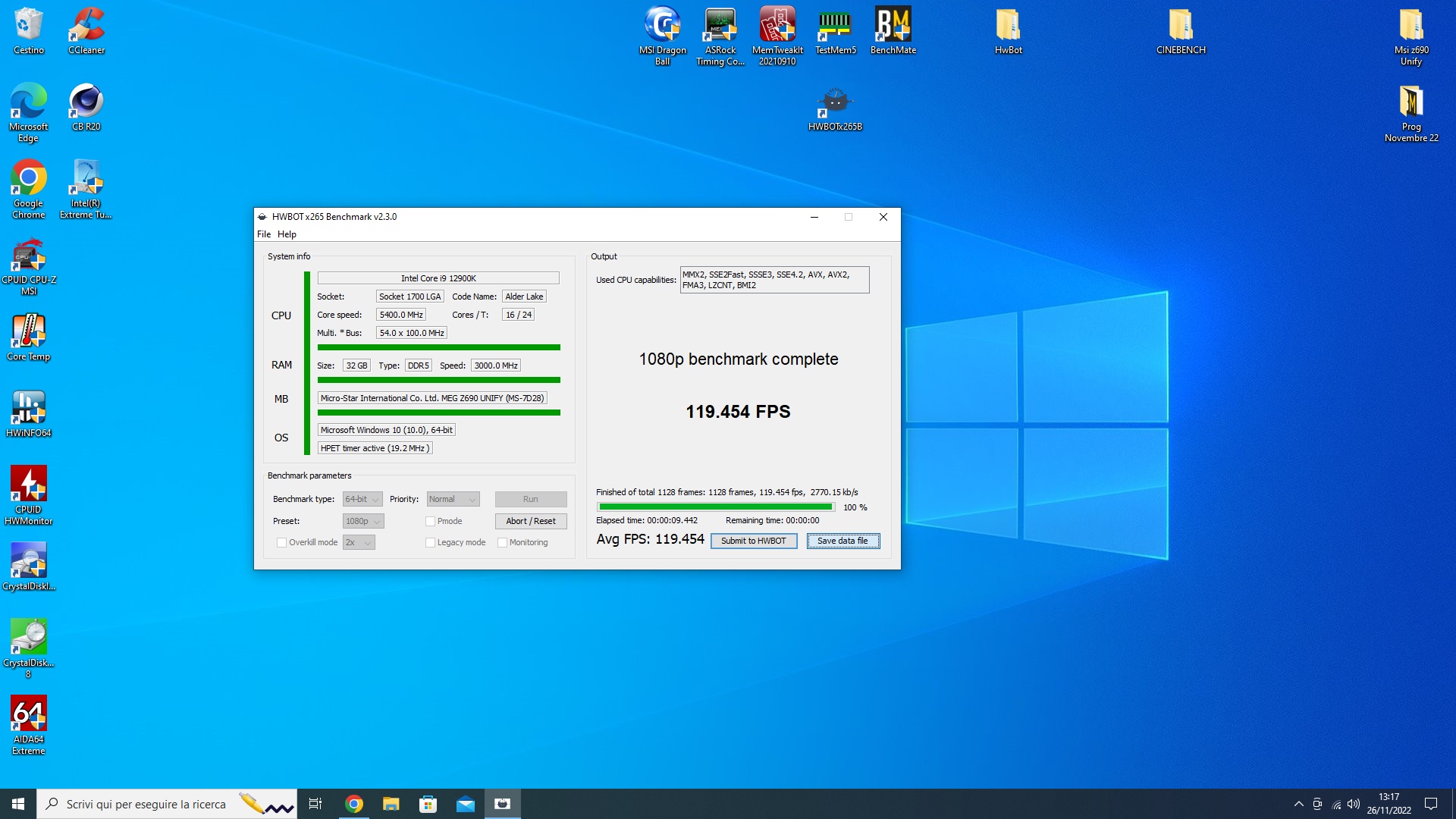Open BenchMate desktop shortcut
The image size is (1456, 819).
pos(893,31)
